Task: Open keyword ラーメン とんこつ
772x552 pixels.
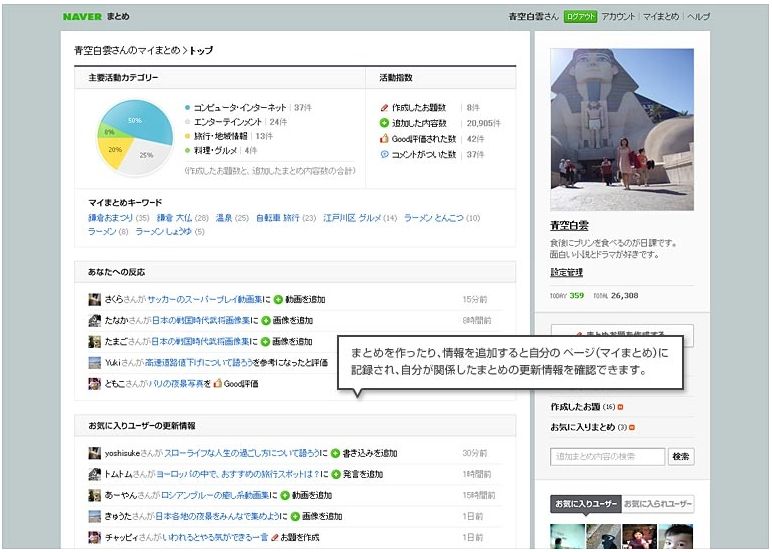Action: pyautogui.click(x=434, y=218)
